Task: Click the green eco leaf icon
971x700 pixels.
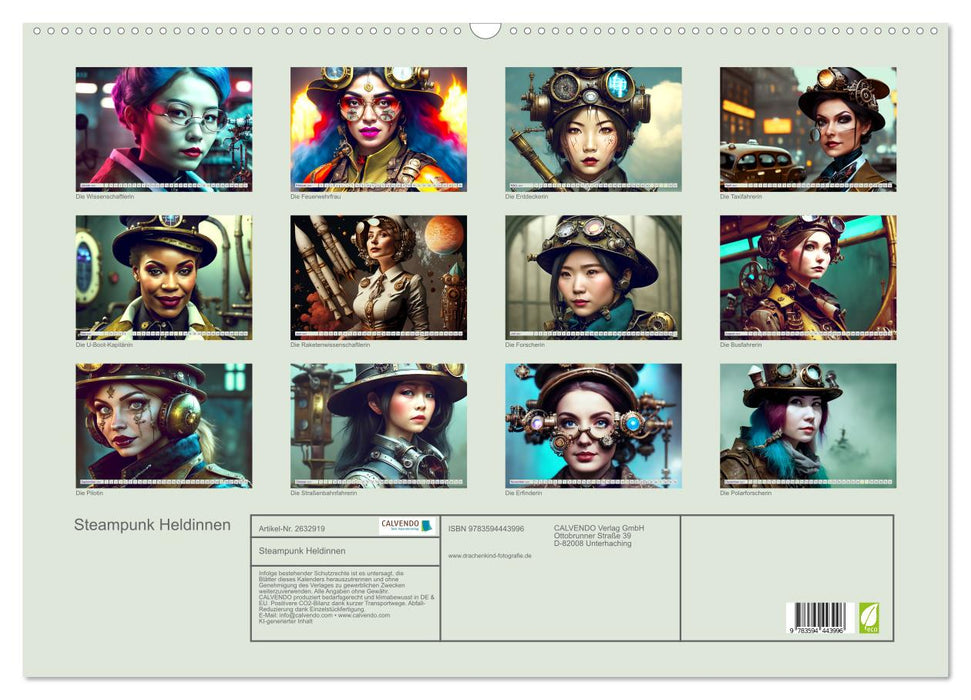Action: (868, 618)
